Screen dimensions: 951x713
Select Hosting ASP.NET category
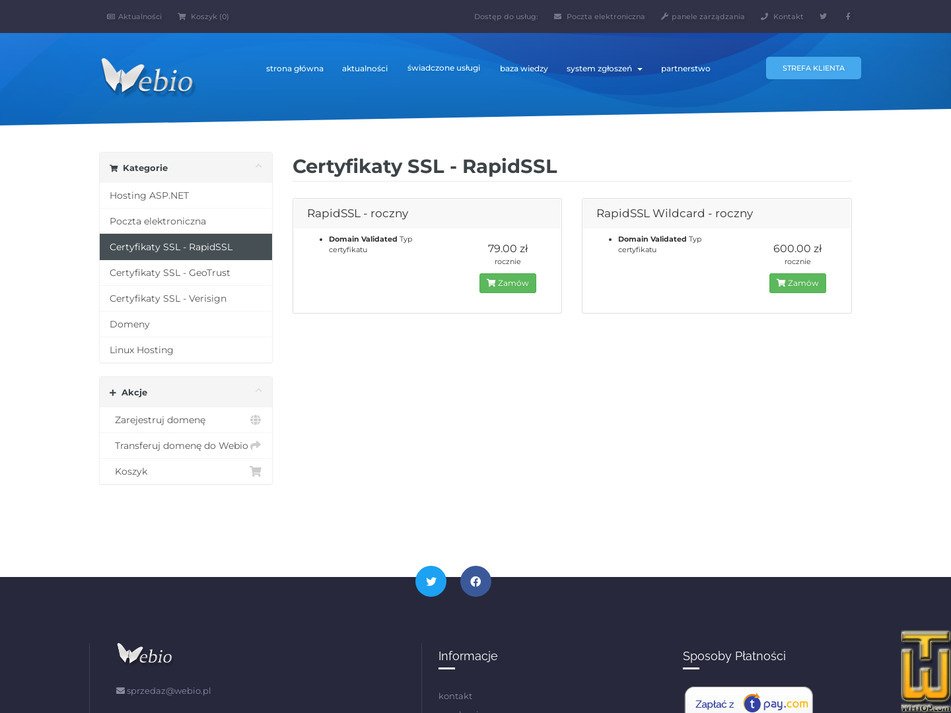point(186,195)
